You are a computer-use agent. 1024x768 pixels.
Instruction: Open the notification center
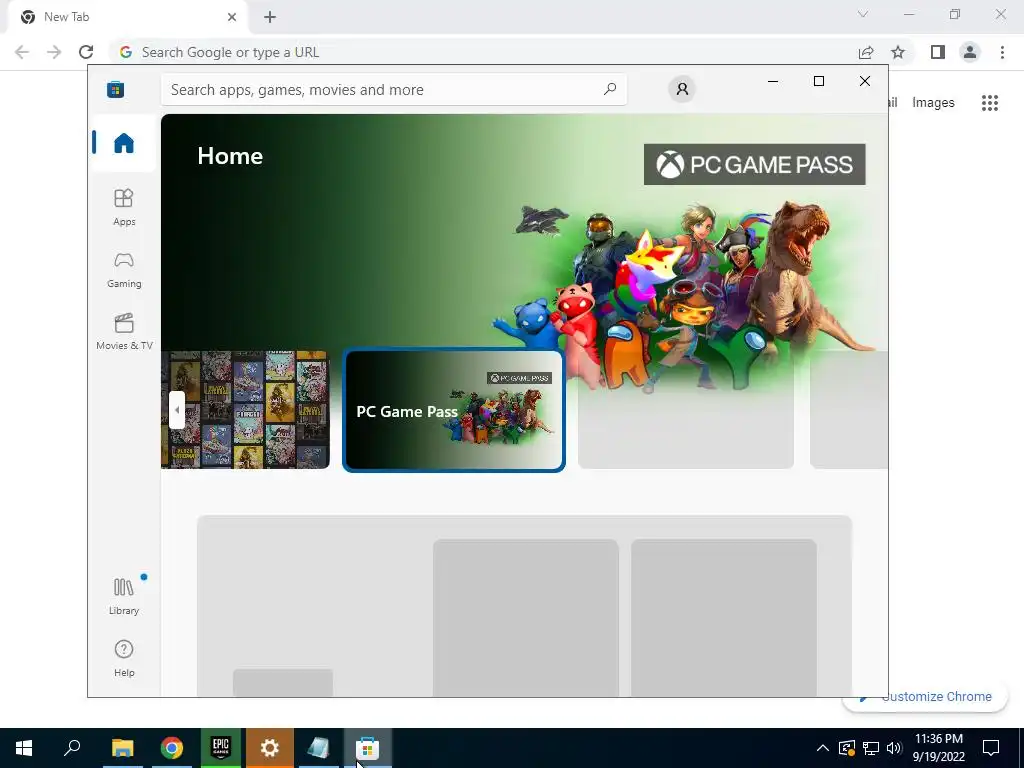click(991, 748)
